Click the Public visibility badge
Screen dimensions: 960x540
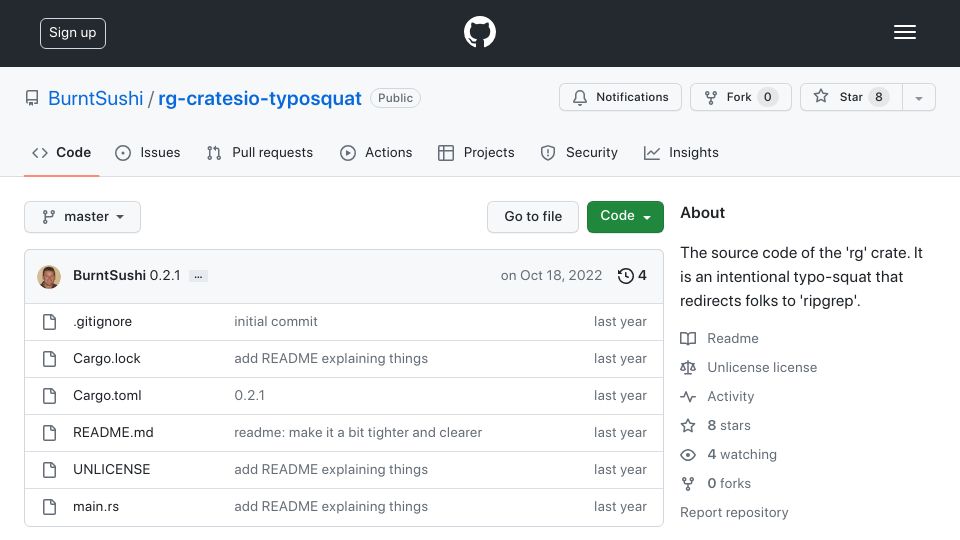(x=395, y=98)
